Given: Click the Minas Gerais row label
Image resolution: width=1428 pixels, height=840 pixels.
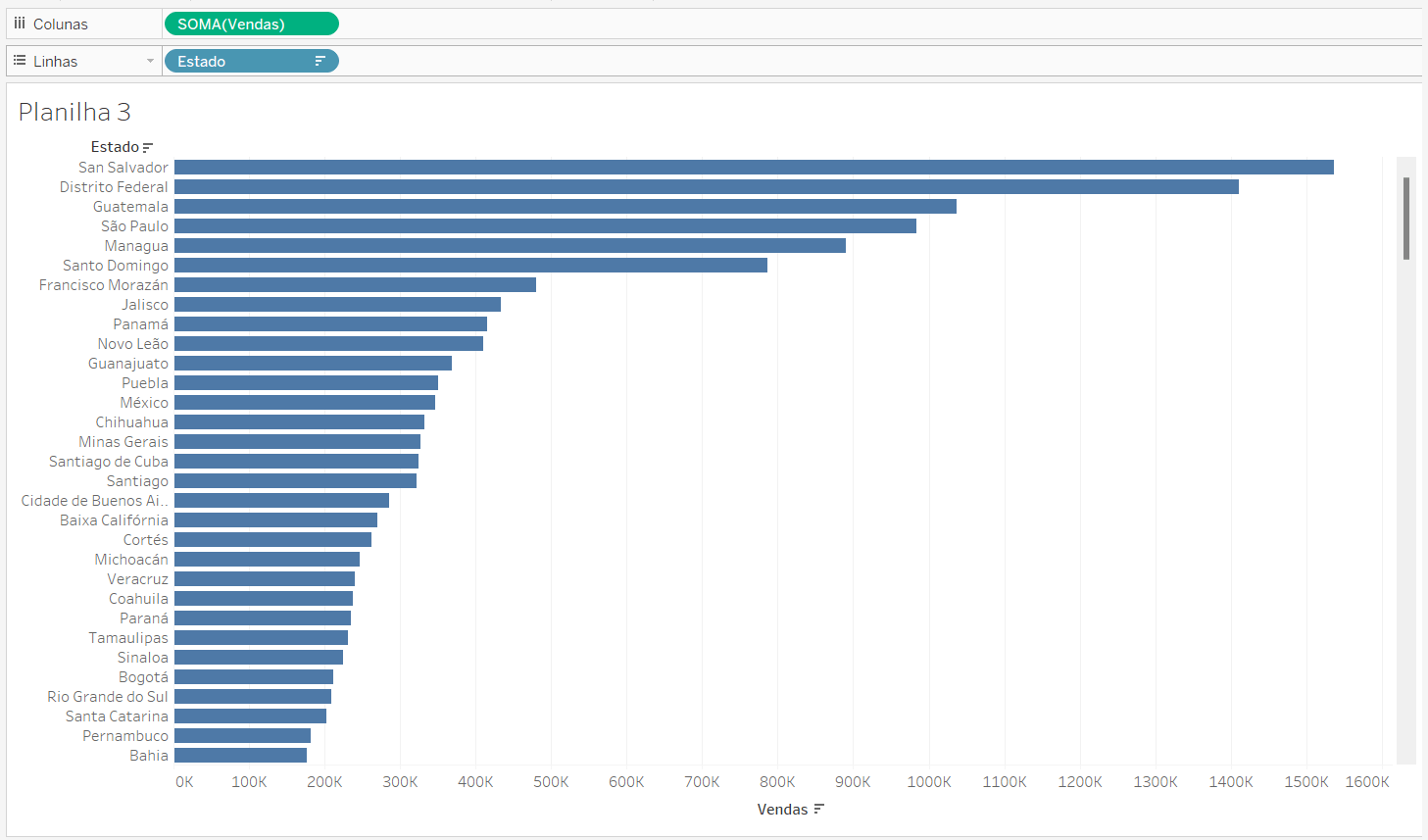Looking at the screenshot, I should 123,442.
